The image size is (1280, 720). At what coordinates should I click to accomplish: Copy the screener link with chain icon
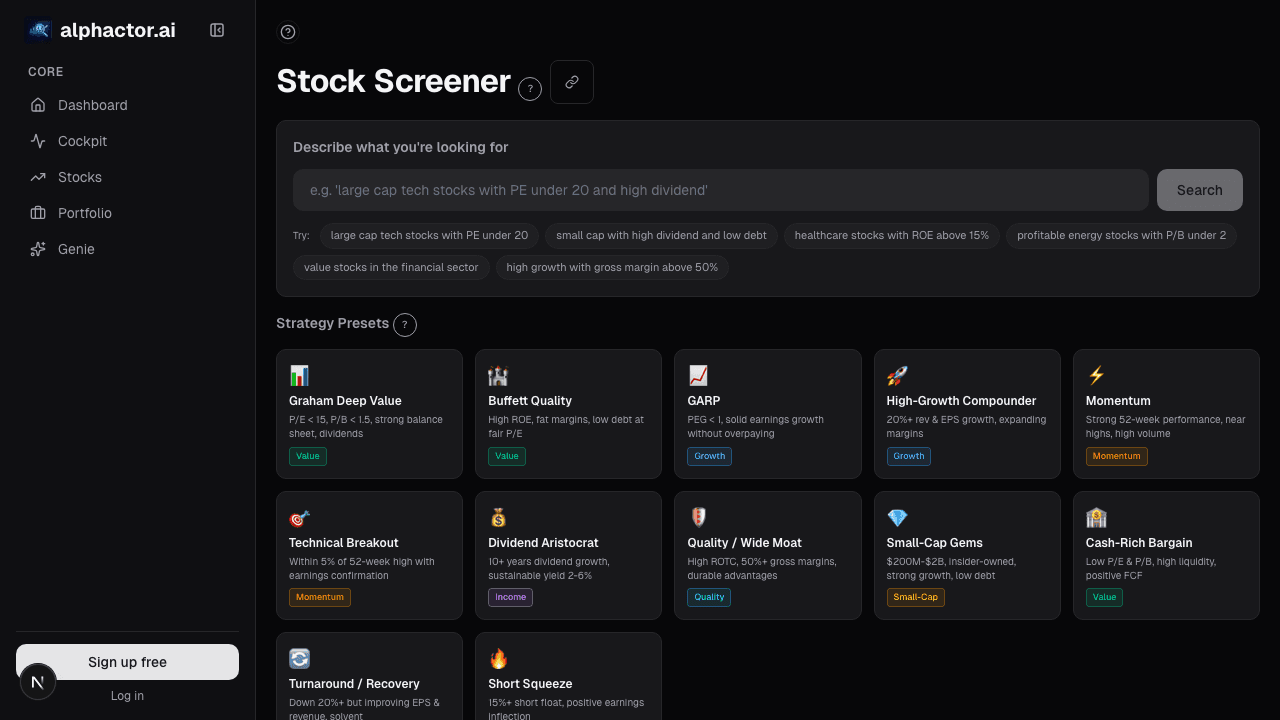click(x=572, y=82)
